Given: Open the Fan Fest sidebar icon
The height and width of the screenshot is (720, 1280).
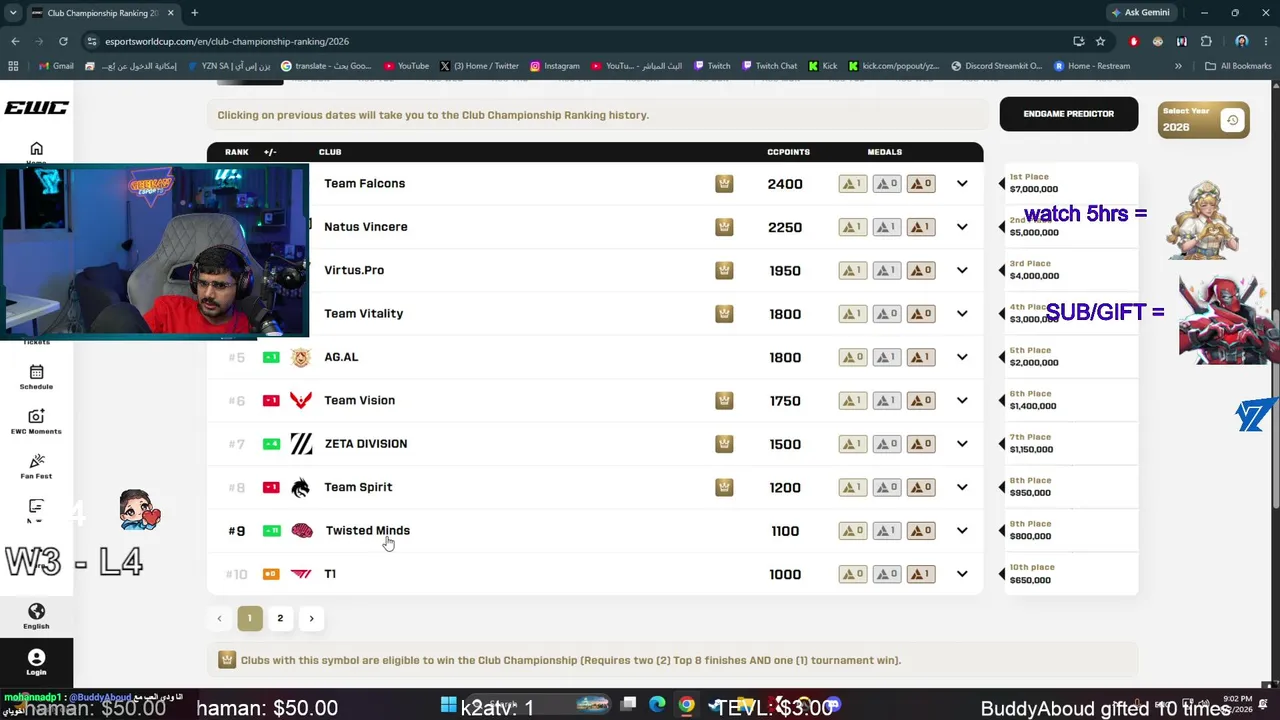Looking at the screenshot, I should 36,461.
